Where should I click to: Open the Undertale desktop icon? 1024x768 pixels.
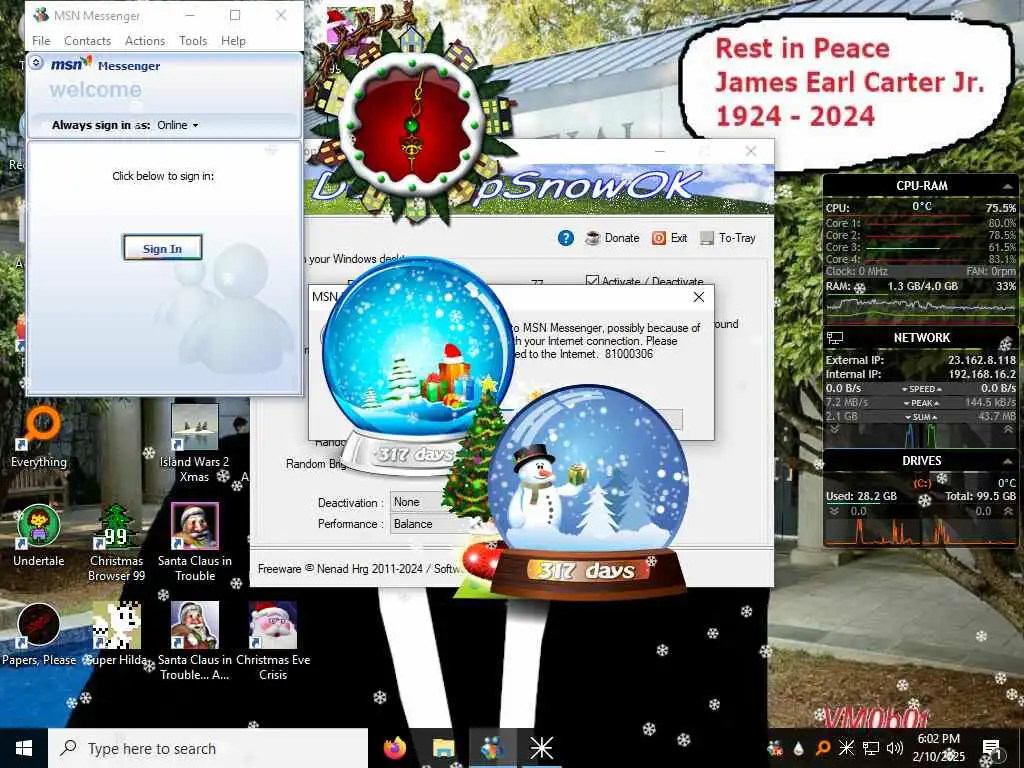39,536
